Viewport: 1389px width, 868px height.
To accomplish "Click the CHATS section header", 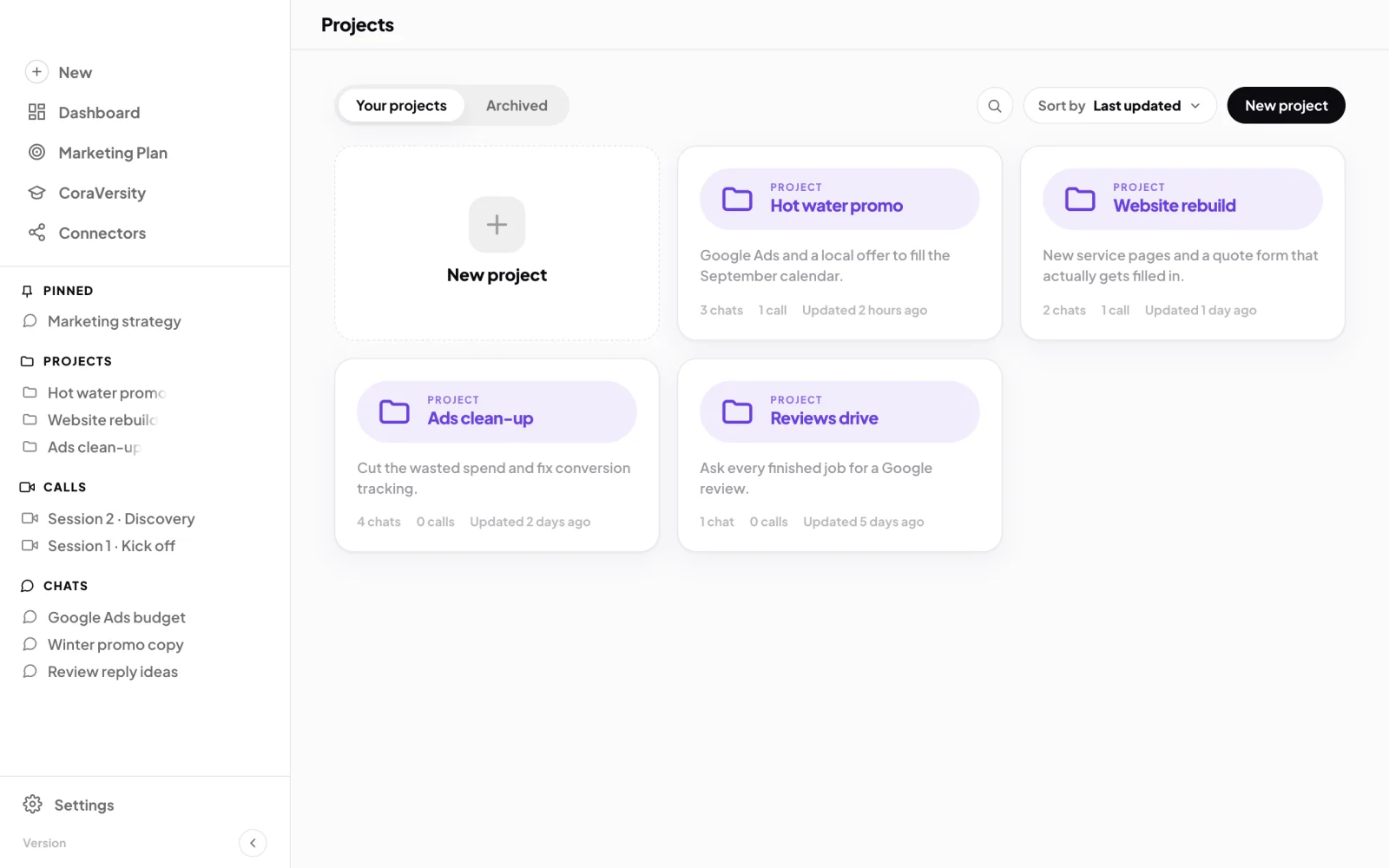I will click(65, 586).
